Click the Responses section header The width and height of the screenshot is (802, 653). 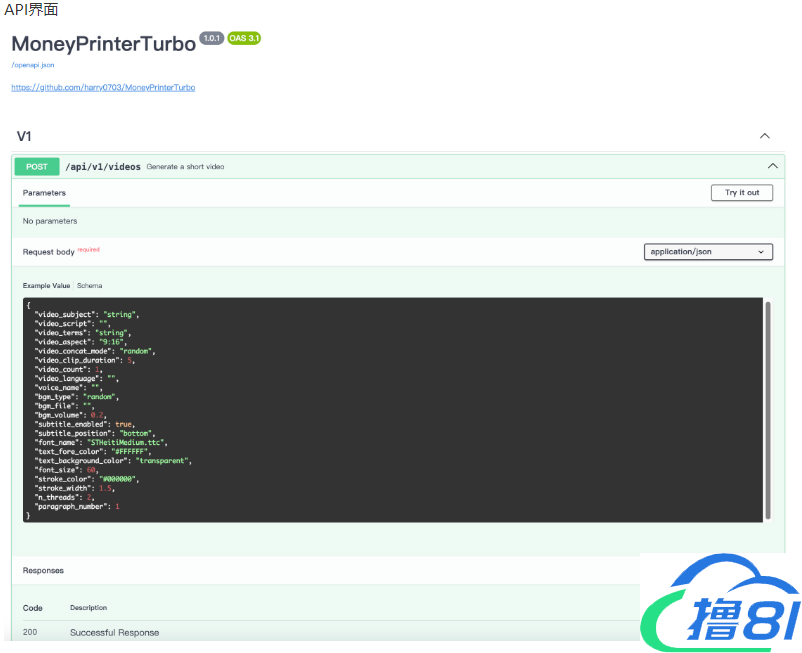pyautogui.click(x=43, y=571)
